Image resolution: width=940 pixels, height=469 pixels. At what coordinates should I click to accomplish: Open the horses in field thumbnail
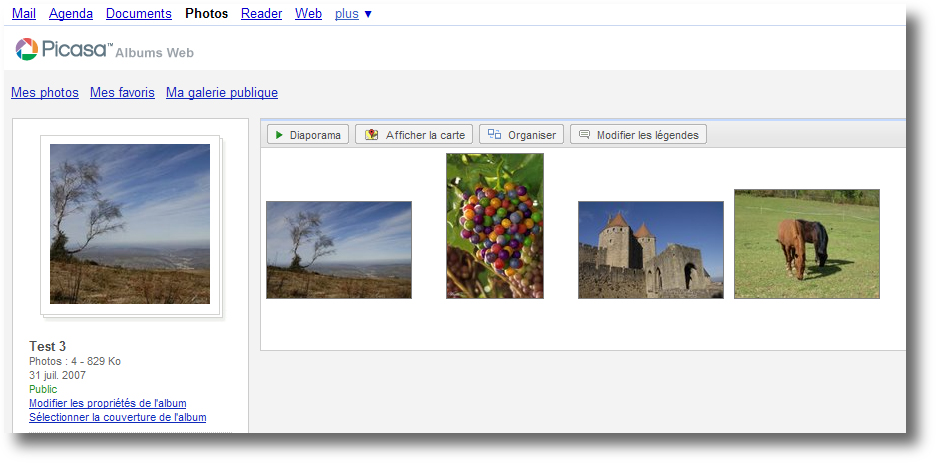(807, 244)
